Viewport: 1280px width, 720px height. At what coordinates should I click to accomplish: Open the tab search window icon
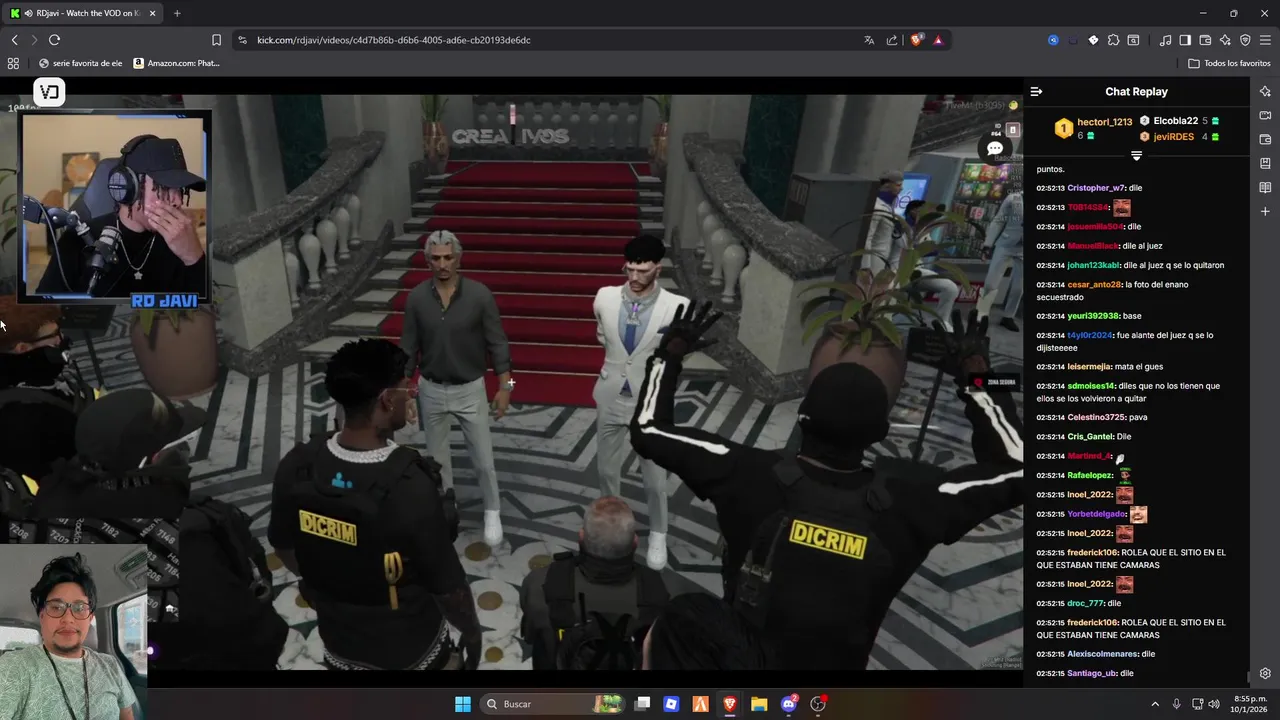pos(1133,40)
